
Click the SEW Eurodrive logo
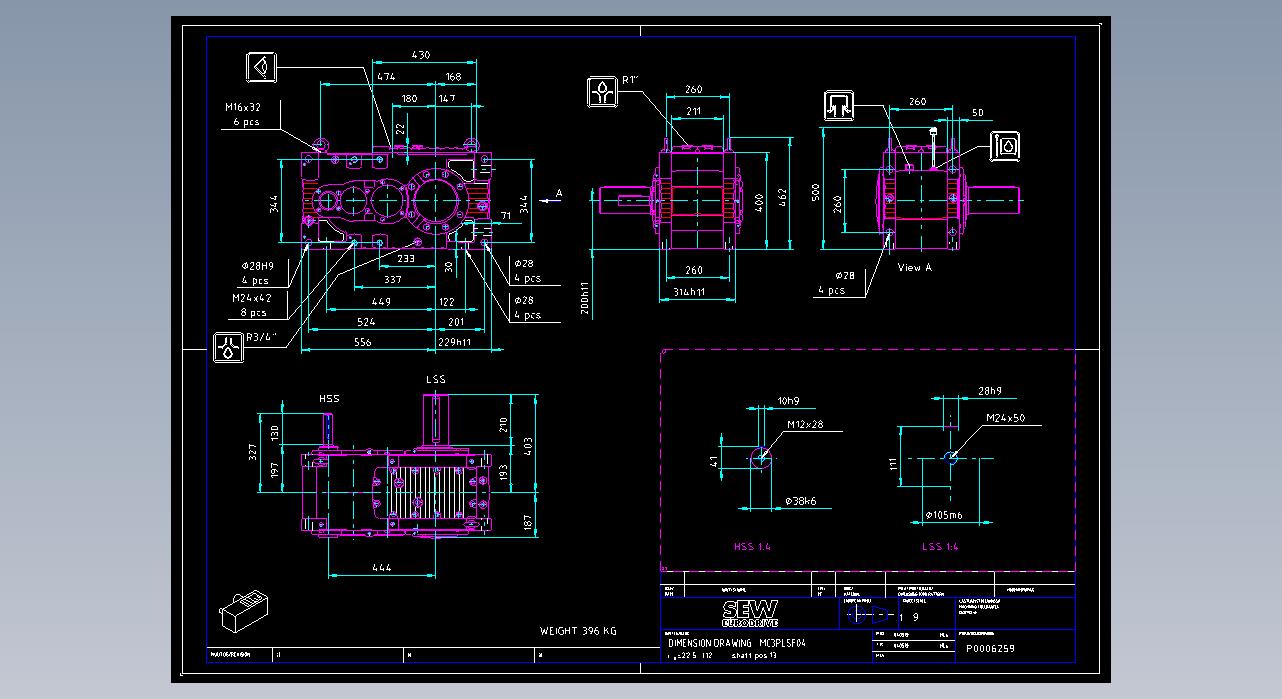[749, 613]
